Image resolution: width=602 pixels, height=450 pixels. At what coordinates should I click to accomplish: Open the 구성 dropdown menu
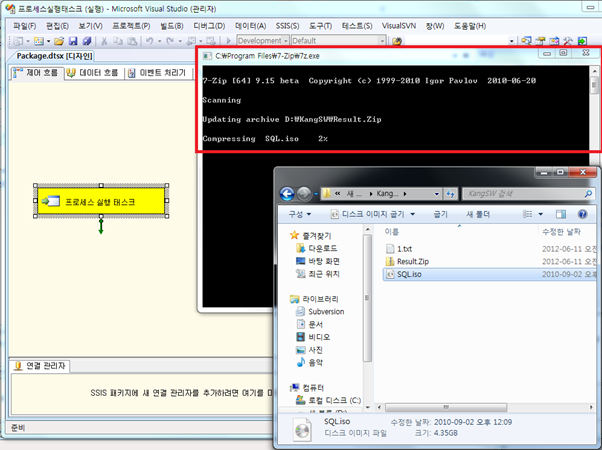(x=300, y=214)
